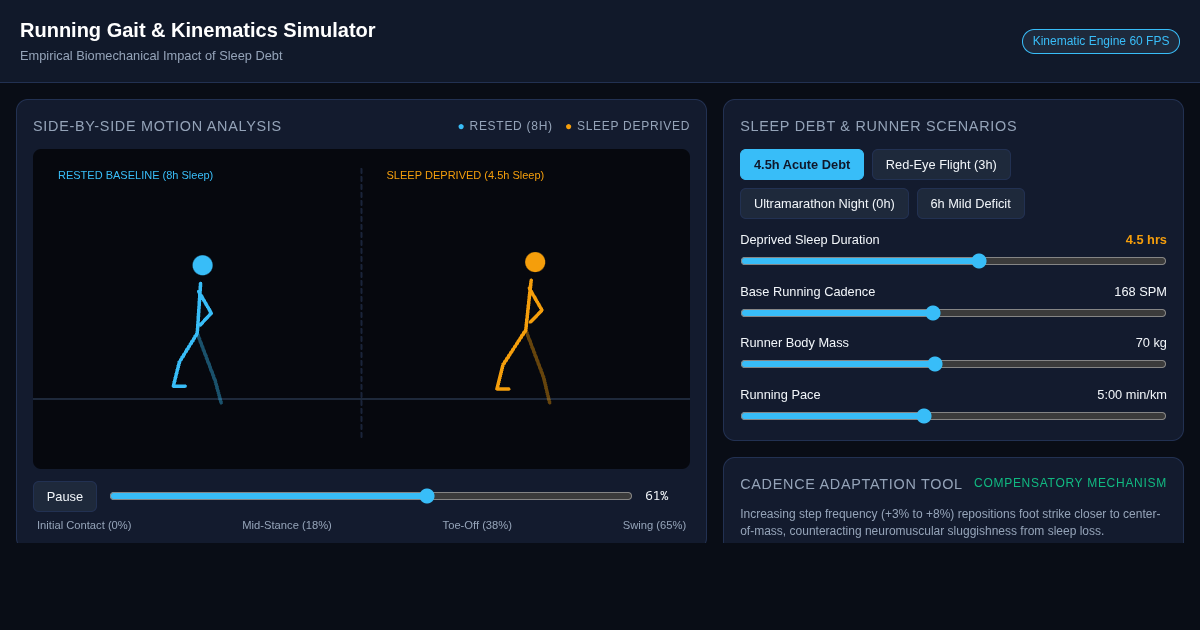Adjust the Deprived Sleep Duration slider
1200x630 pixels.
tap(953, 261)
